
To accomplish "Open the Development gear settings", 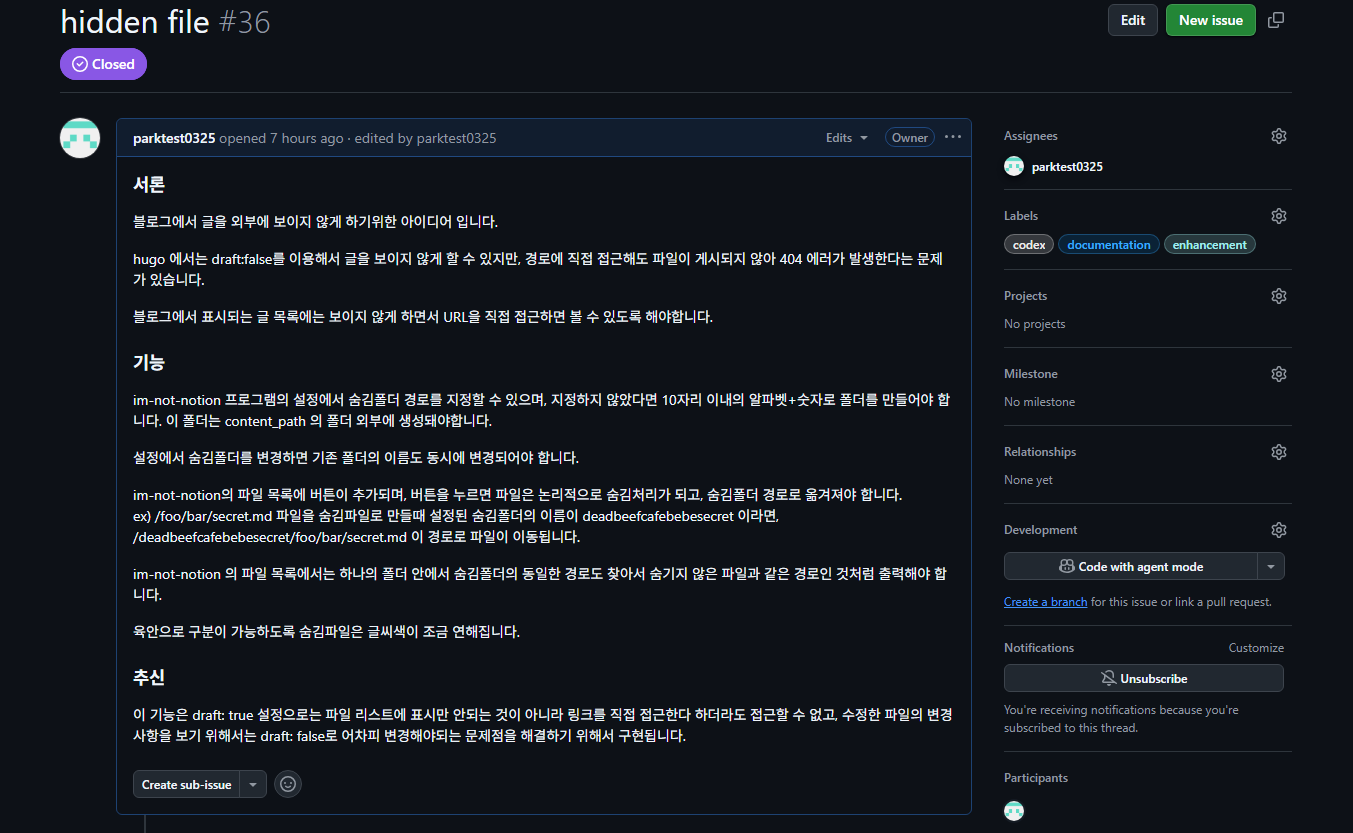I will (1278, 530).
